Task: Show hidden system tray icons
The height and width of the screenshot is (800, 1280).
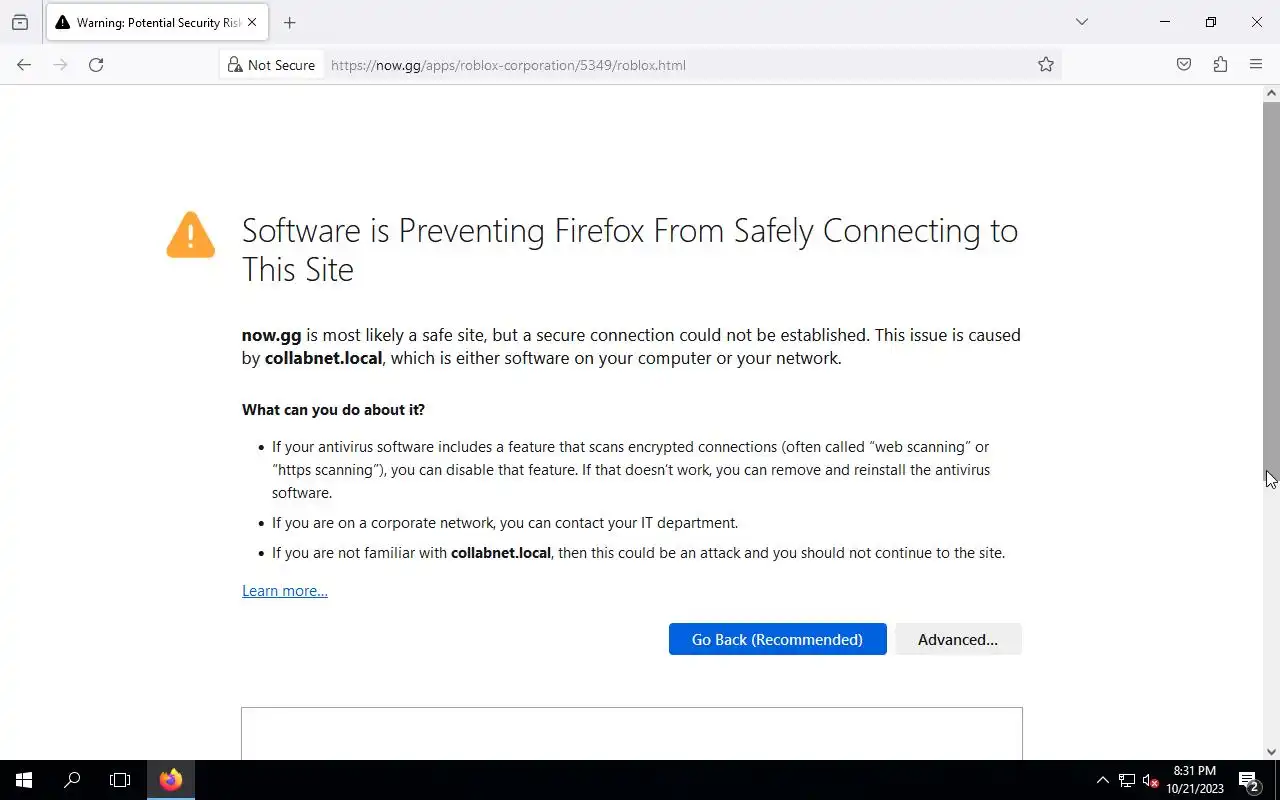Action: (x=1102, y=780)
